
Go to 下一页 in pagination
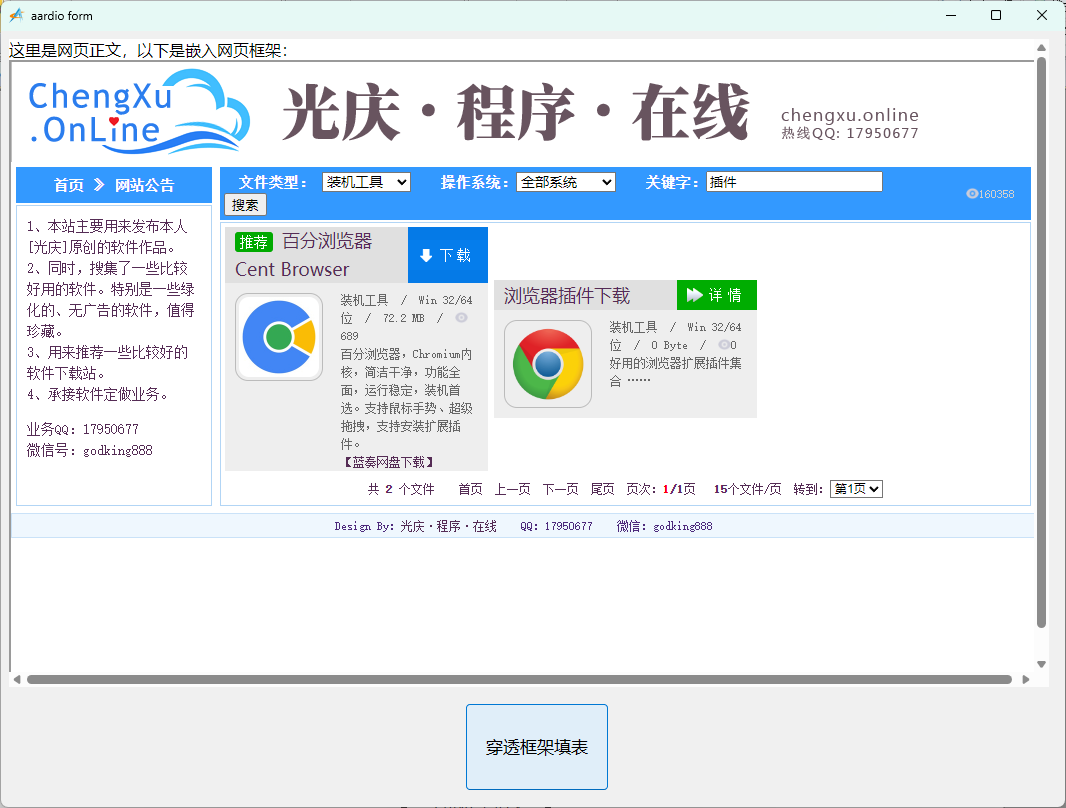(x=560, y=489)
